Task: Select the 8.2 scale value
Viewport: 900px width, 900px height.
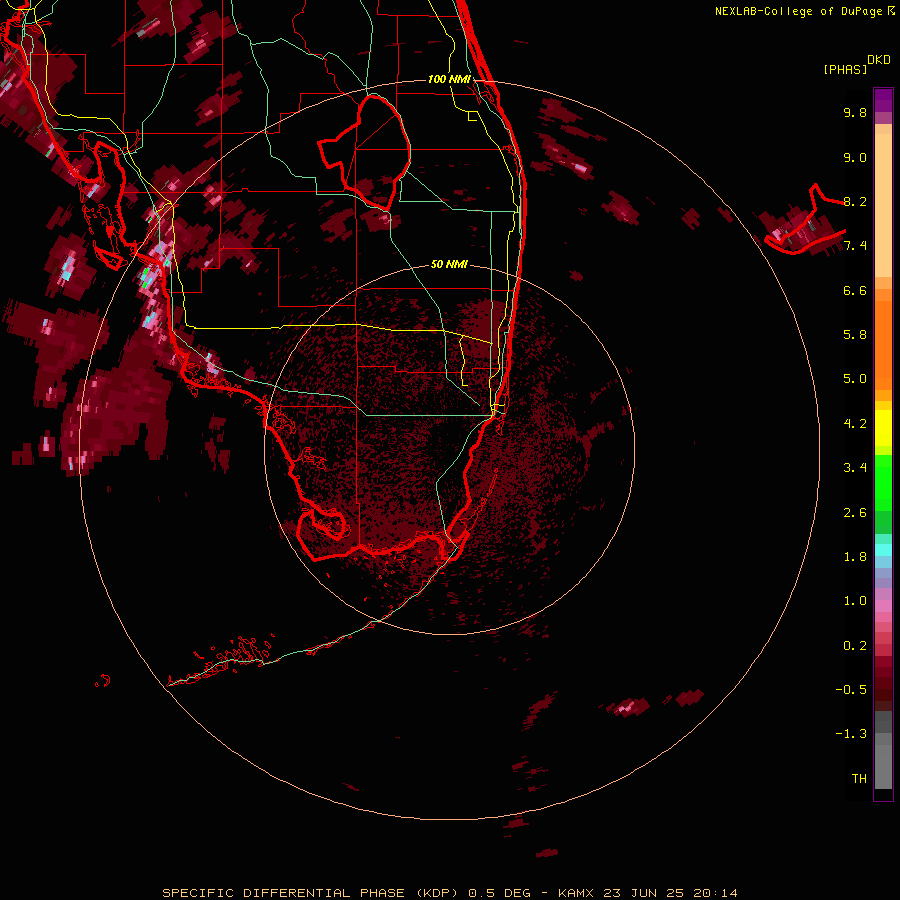Action: click(855, 201)
